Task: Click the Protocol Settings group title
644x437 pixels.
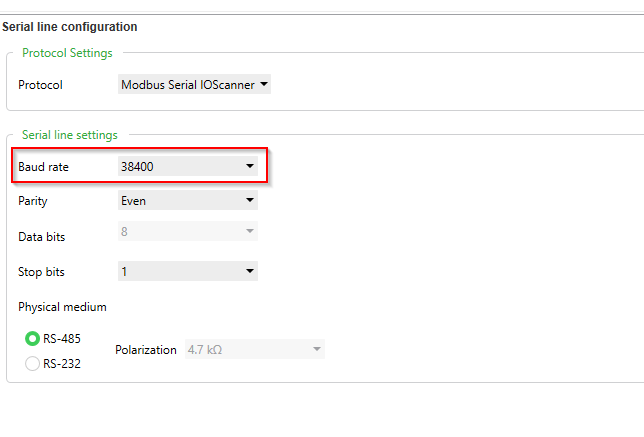Action: click(67, 53)
